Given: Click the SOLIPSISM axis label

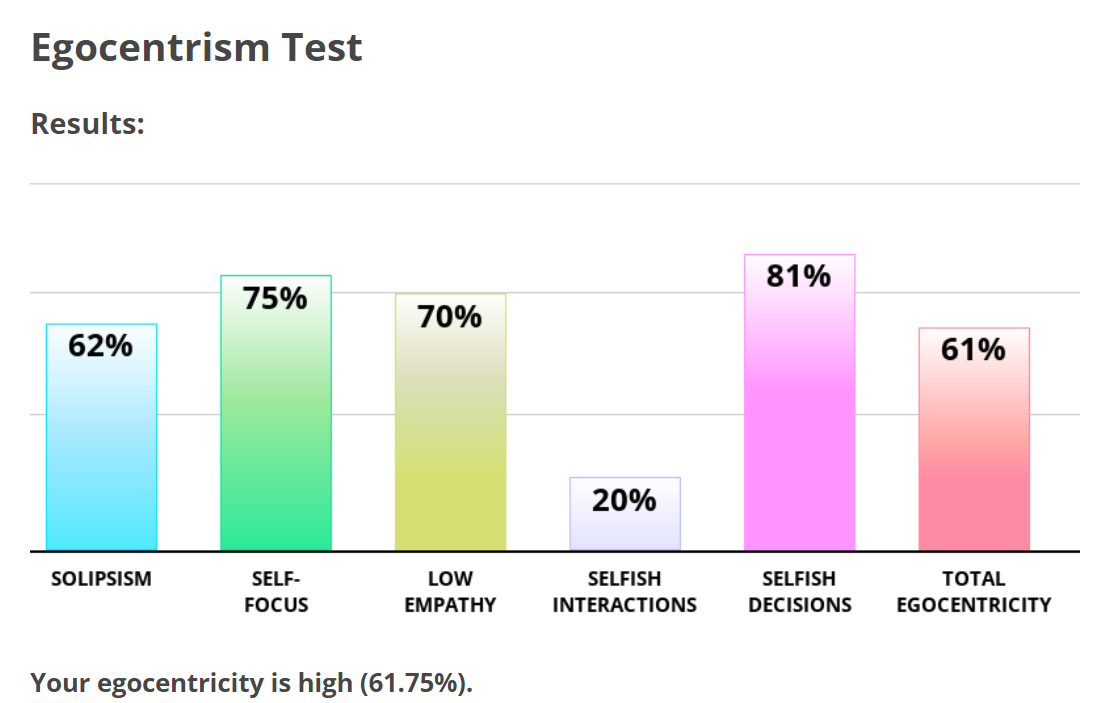Looking at the screenshot, I should [101, 579].
